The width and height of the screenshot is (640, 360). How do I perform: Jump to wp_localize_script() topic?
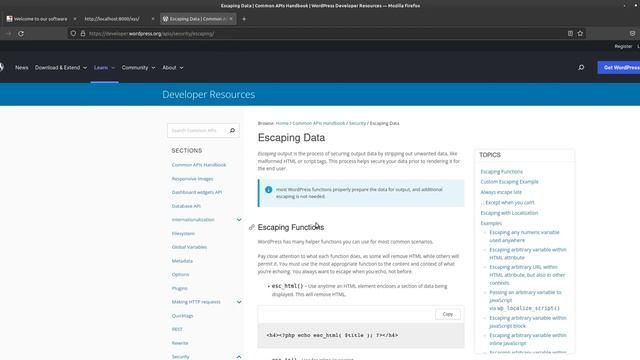click(x=525, y=300)
